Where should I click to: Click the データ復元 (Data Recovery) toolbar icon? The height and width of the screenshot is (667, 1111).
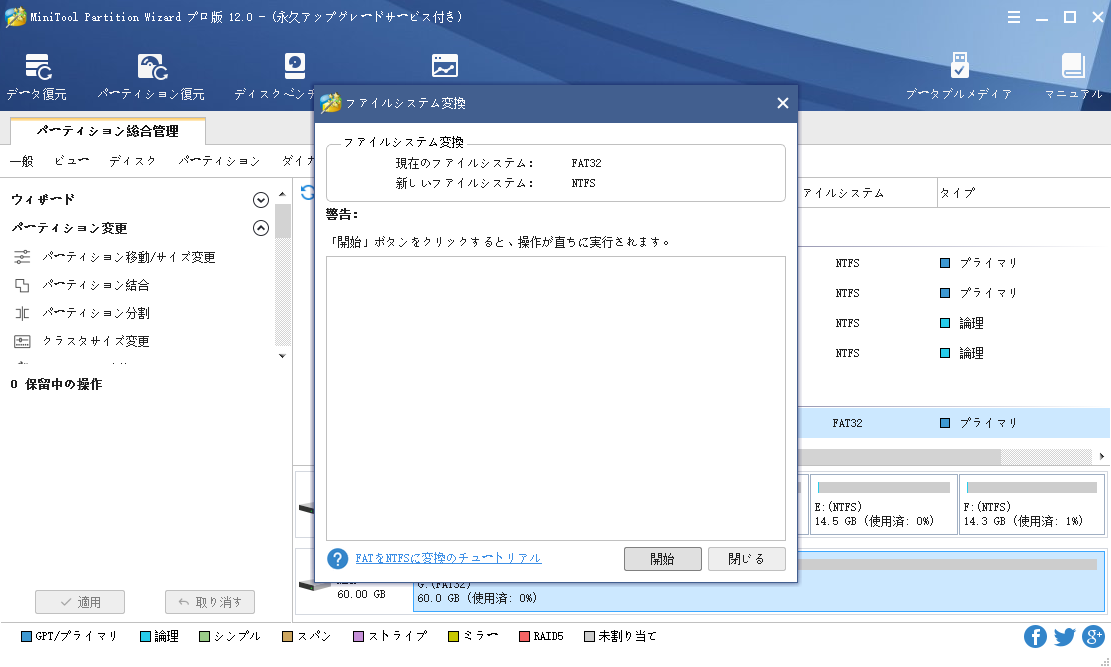(x=37, y=77)
